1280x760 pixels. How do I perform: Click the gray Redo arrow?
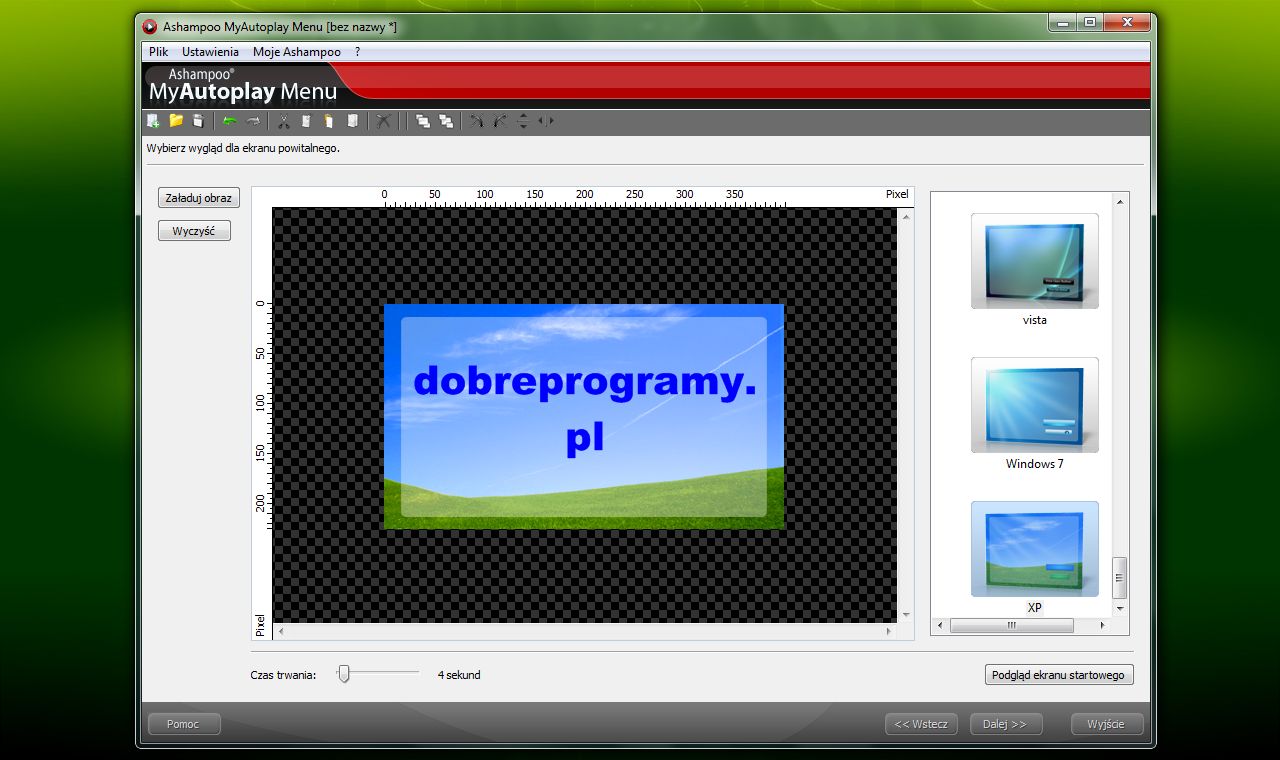pyautogui.click(x=253, y=121)
